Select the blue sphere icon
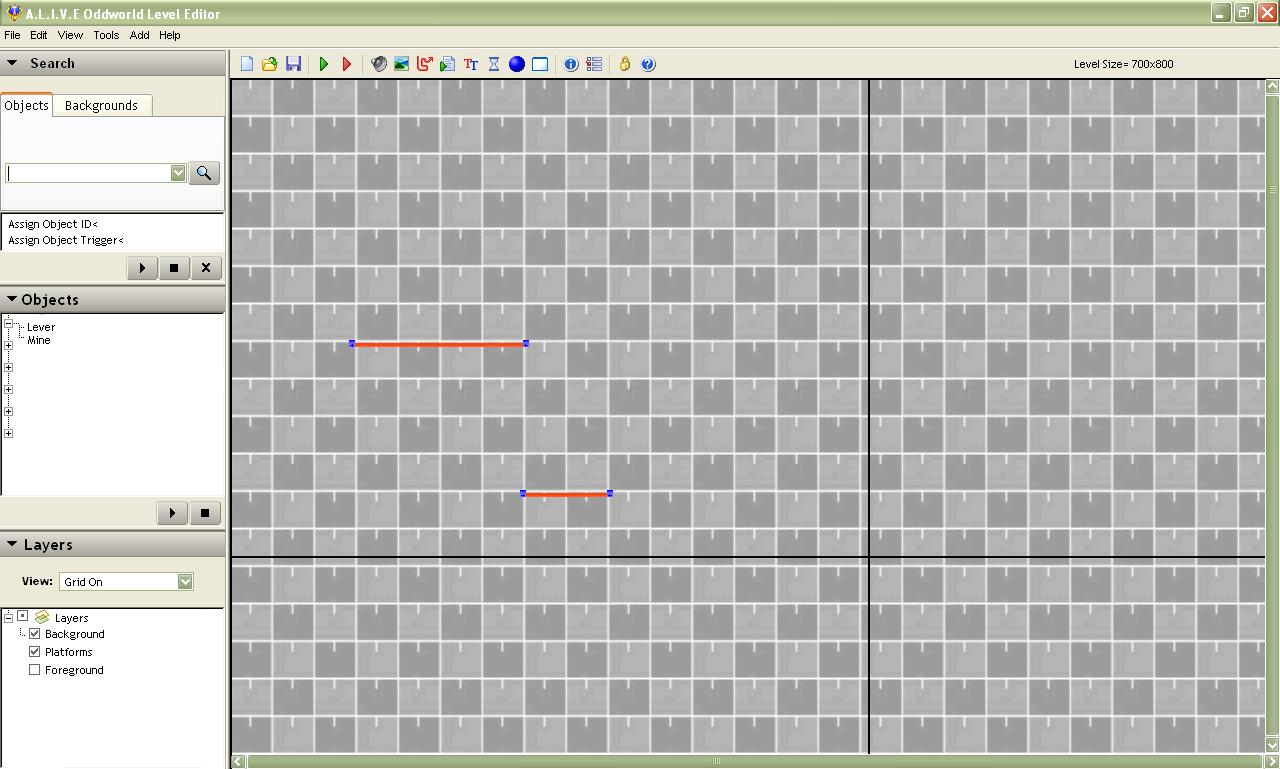The width and height of the screenshot is (1280, 769). click(517, 64)
